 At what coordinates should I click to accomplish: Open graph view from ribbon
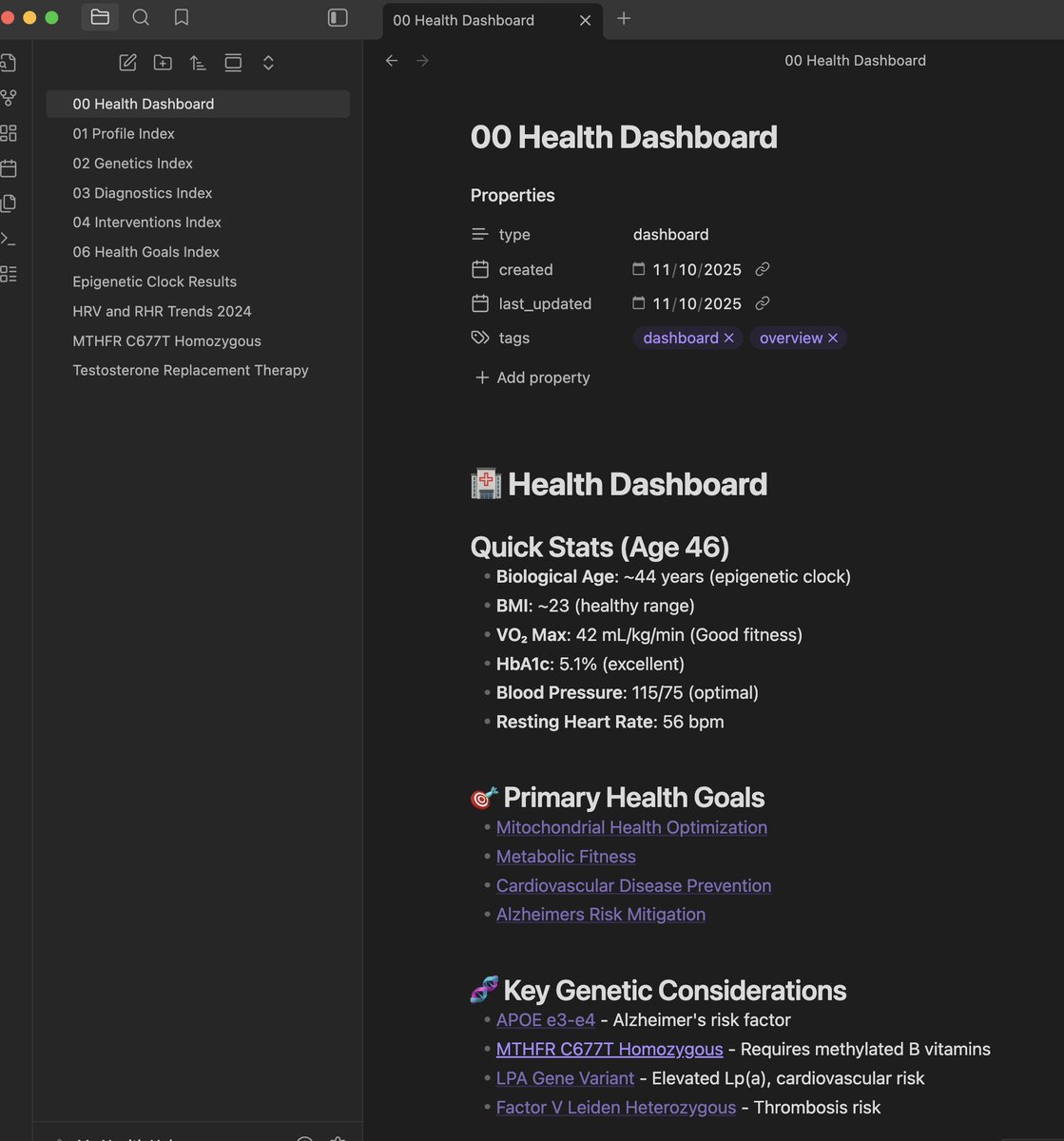point(9,98)
